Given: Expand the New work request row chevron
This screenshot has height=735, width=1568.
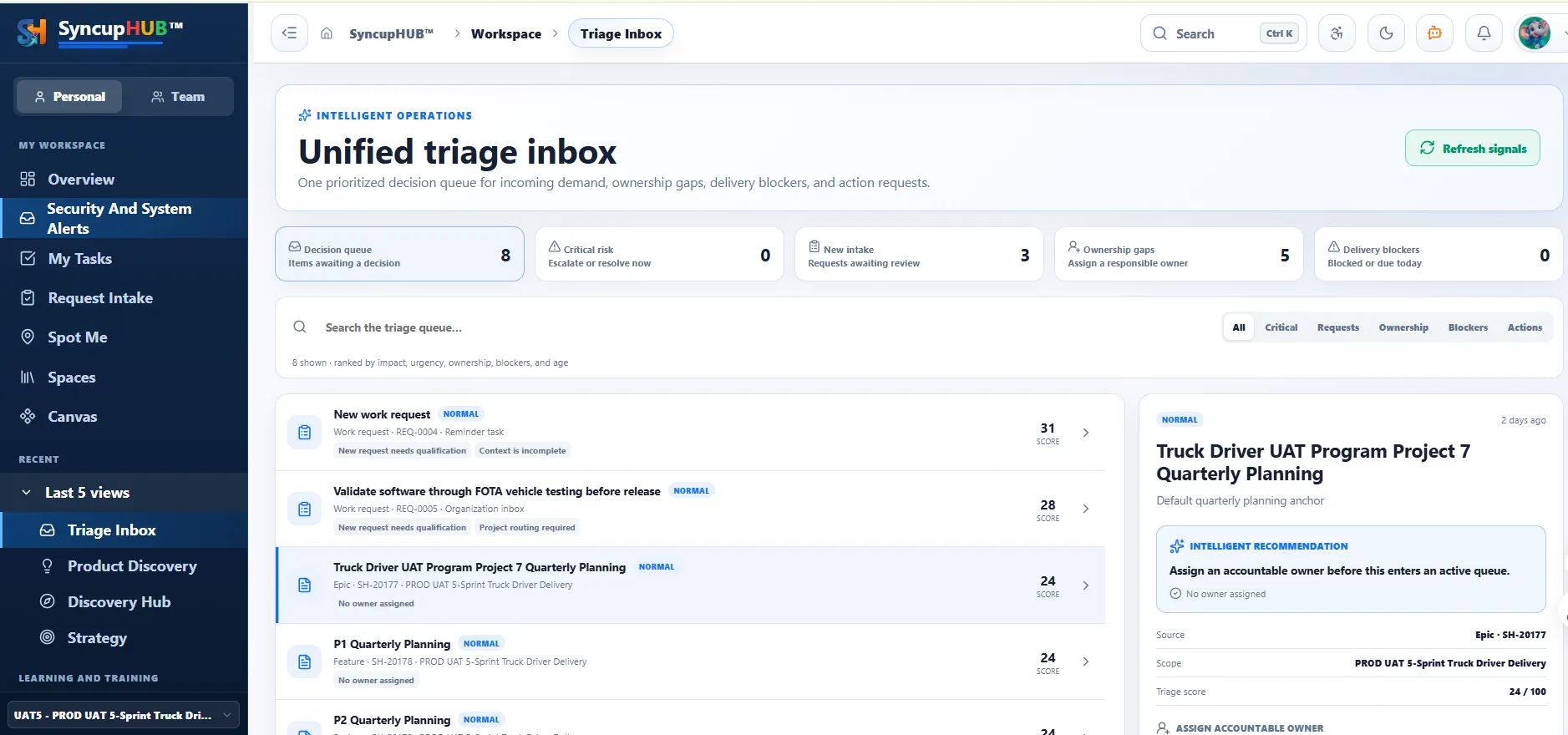Looking at the screenshot, I should (1085, 432).
